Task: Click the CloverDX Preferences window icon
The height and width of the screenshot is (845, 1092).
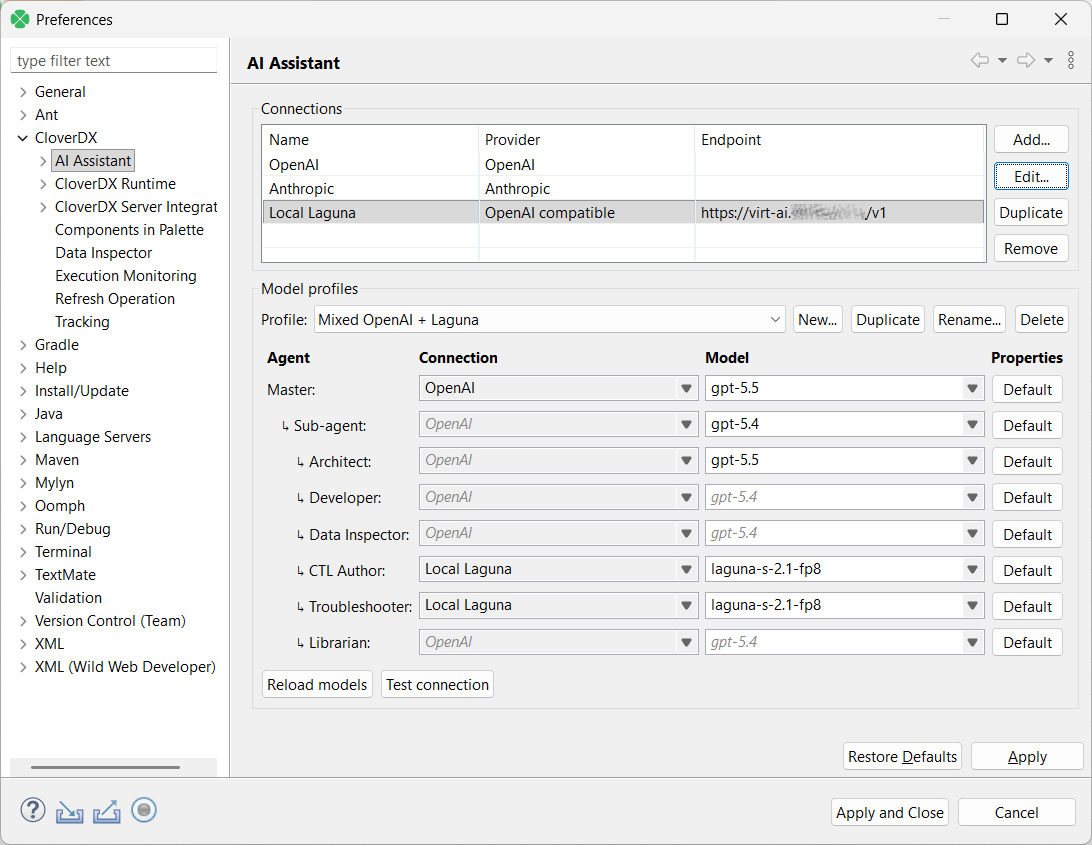Action: pyautogui.click(x=20, y=20)
